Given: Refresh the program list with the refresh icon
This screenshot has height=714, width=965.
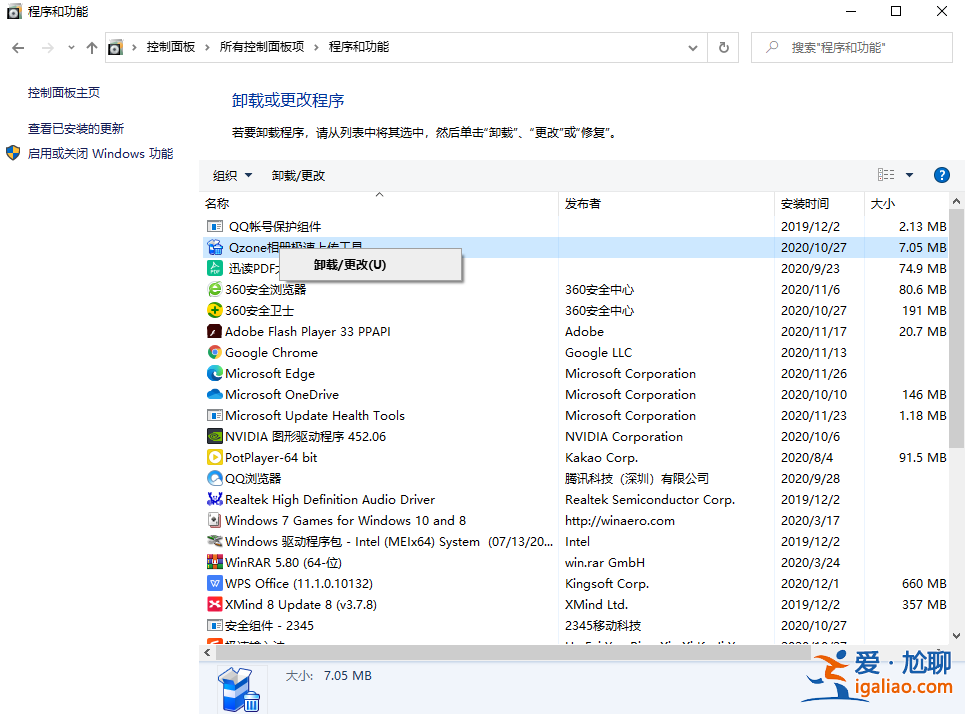Looking at the screenshot, I should pyautogui.click(x=723, y=46).
